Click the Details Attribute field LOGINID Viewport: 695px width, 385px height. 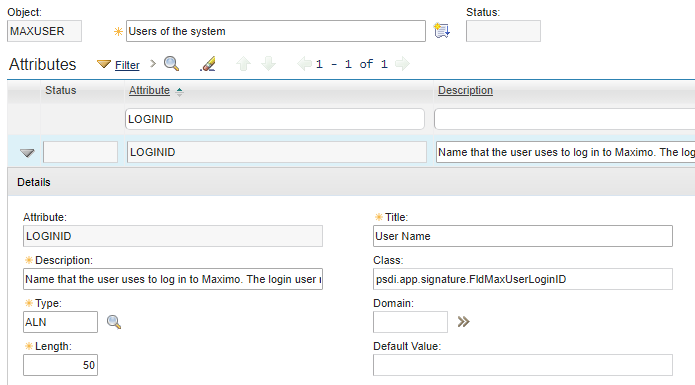tap(173, 236)
